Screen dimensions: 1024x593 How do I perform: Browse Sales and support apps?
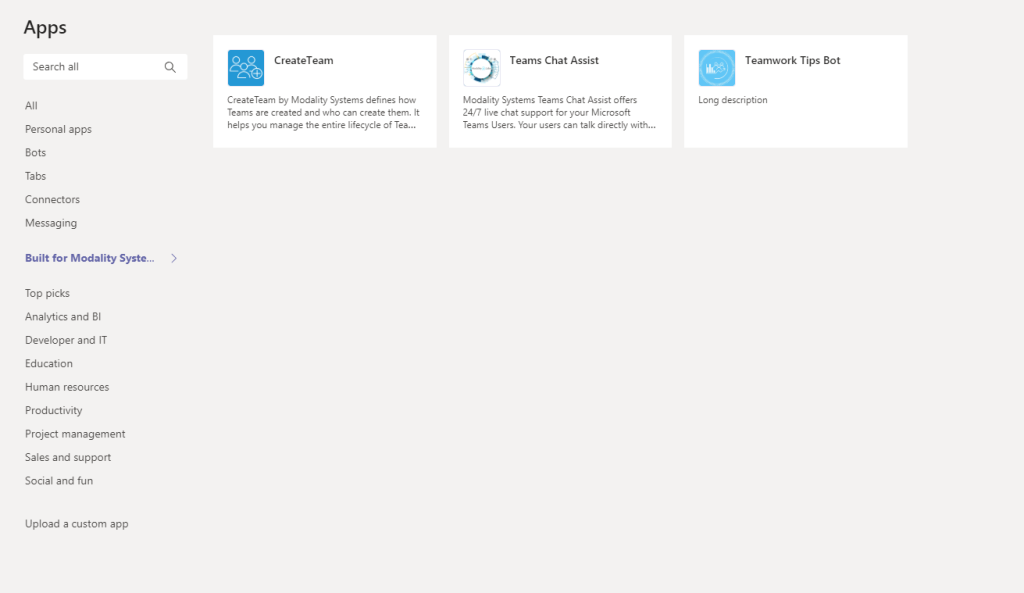(68, 458)
